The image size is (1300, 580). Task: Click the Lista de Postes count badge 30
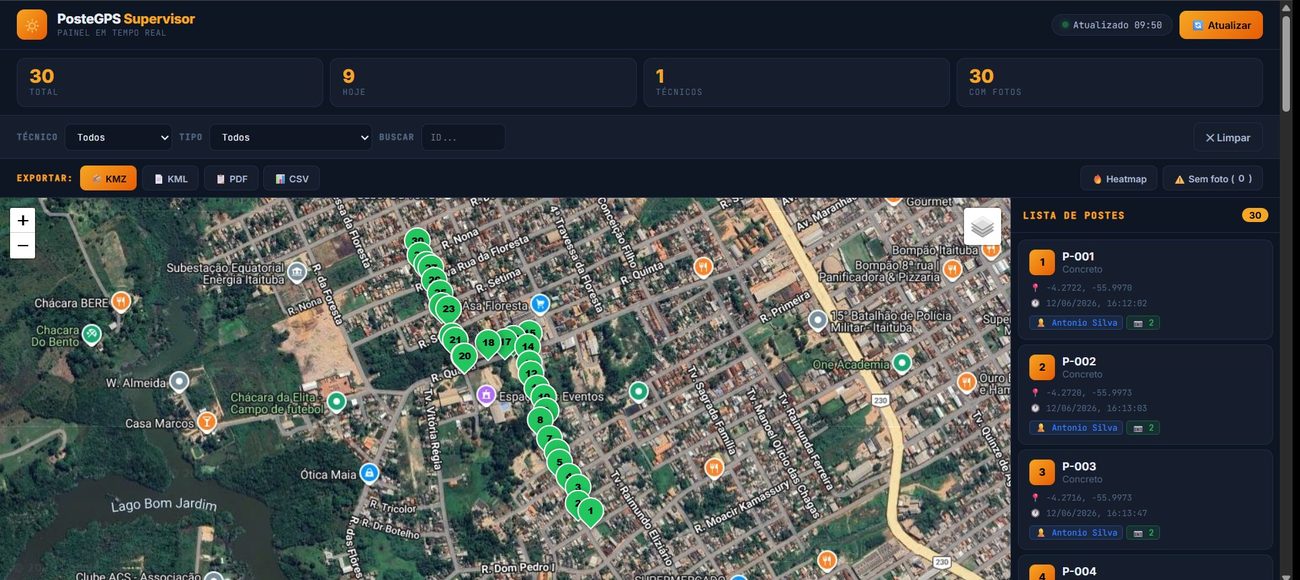1255,215
